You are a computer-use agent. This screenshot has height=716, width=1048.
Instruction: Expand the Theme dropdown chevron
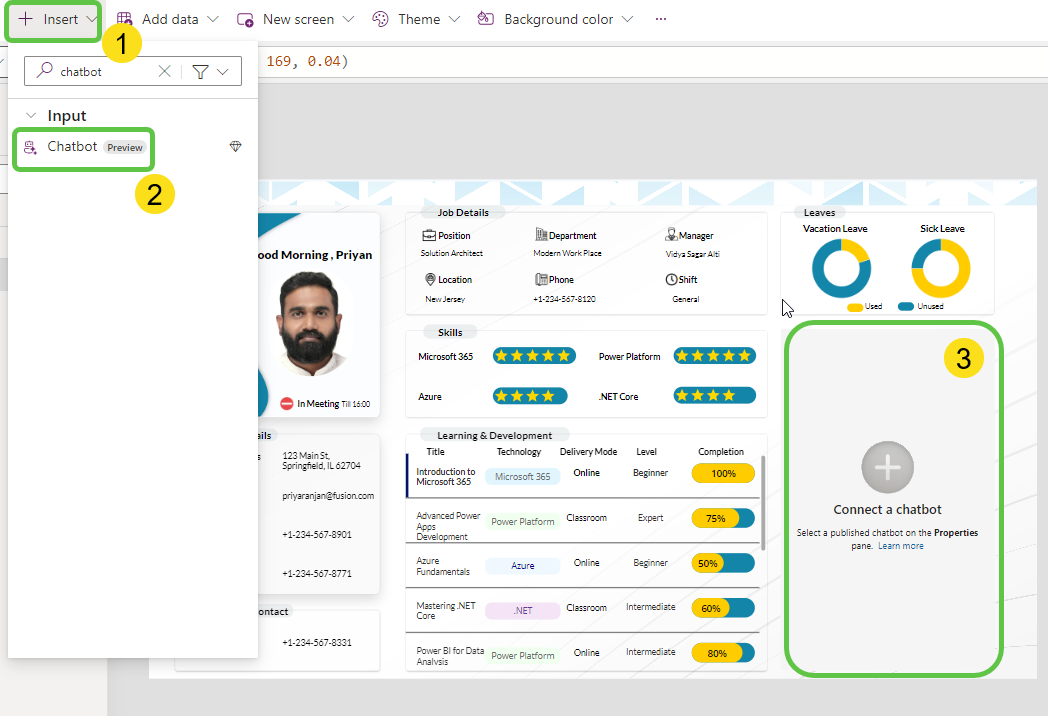pyautogui.click(x=454, y=19)
